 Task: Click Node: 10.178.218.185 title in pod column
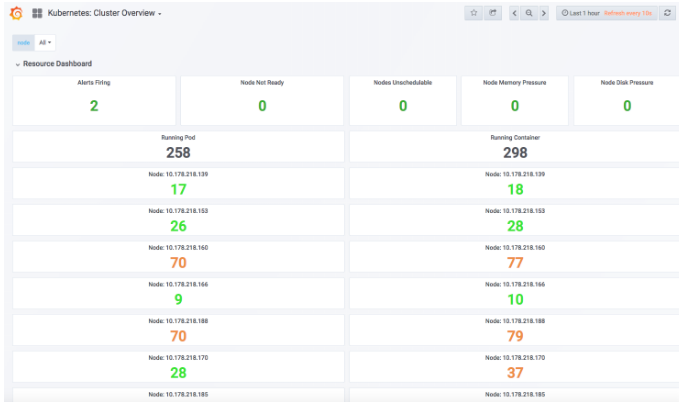pyautogui.click(x=178, y=395)
